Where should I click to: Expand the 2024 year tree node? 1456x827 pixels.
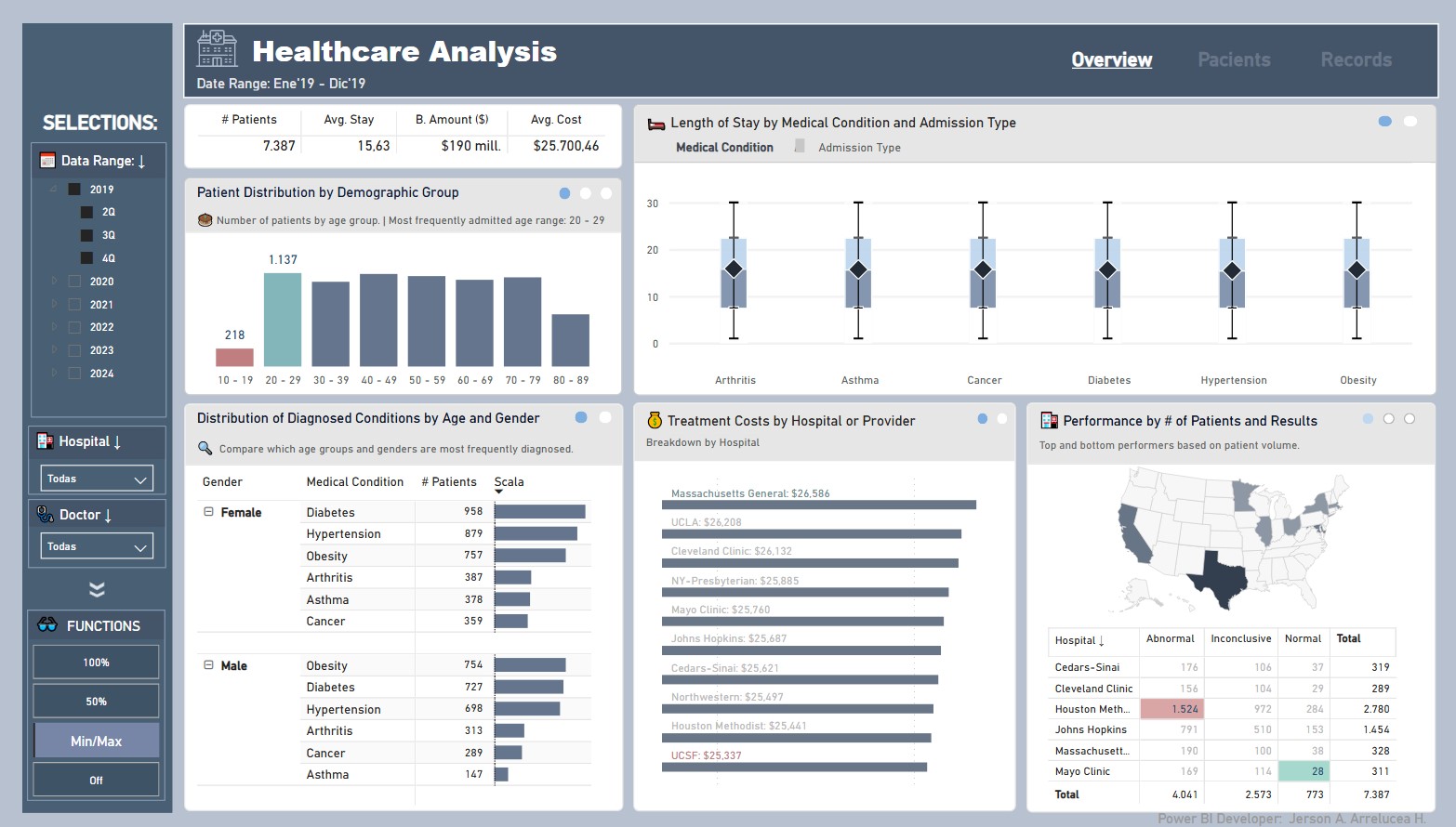click(x=54, y=374)
